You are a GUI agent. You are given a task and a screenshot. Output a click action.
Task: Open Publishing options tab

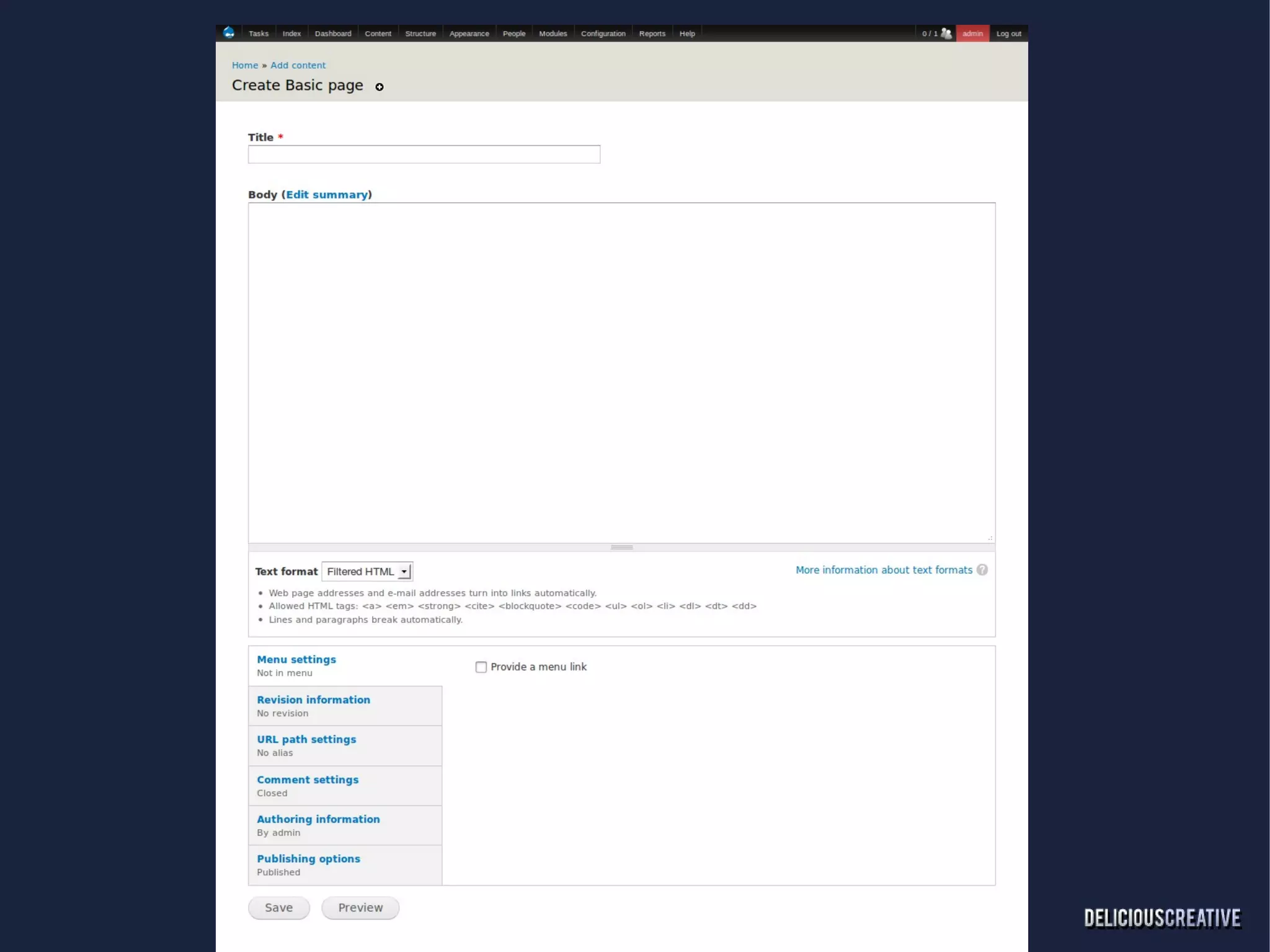308,859
